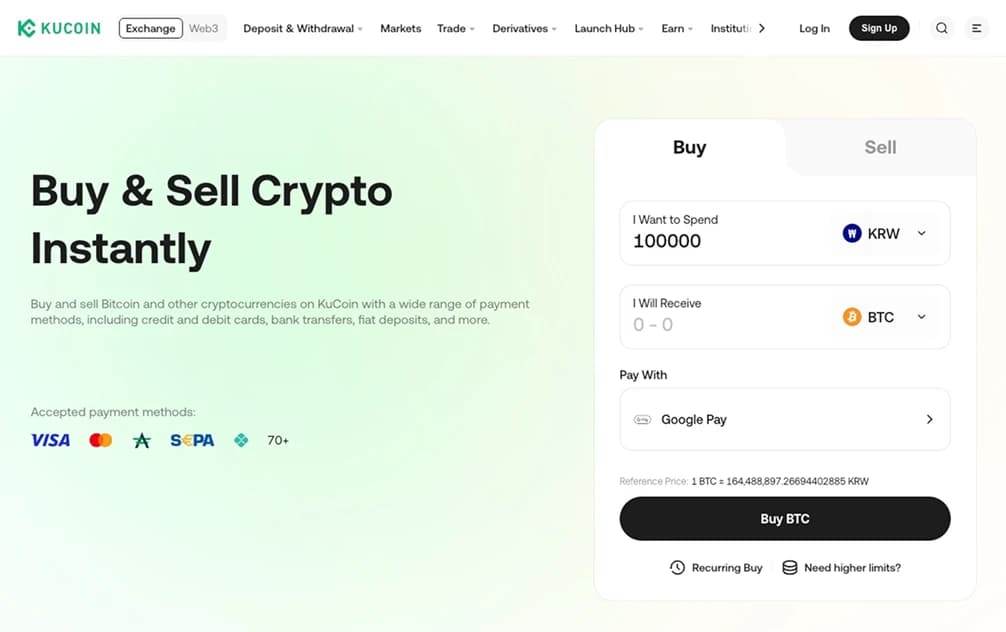This screenshot has width=1006, height=632.
Task: Select the Mastercard payment icon
Action: 100,440
